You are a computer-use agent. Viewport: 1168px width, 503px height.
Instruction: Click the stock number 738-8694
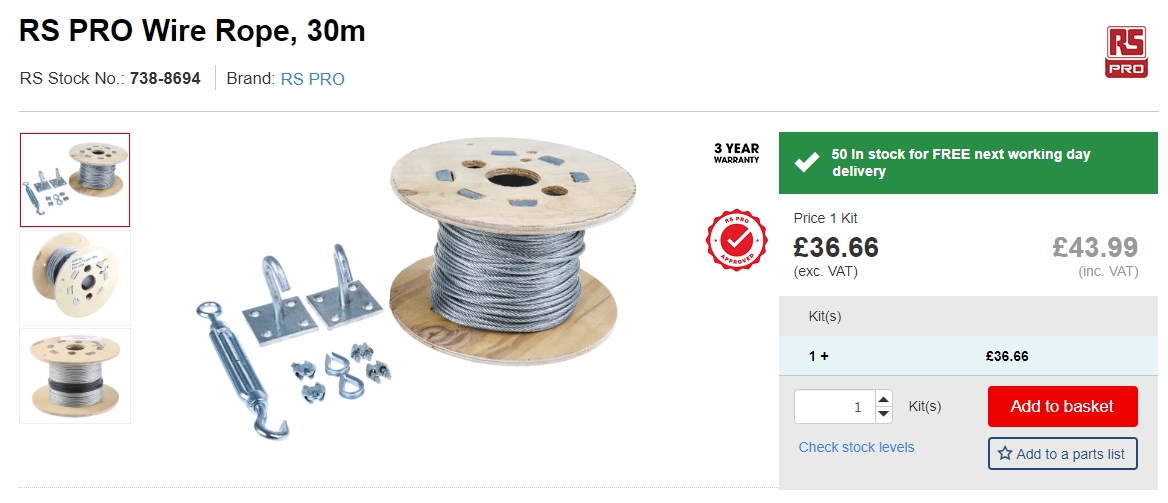point(165,78)
